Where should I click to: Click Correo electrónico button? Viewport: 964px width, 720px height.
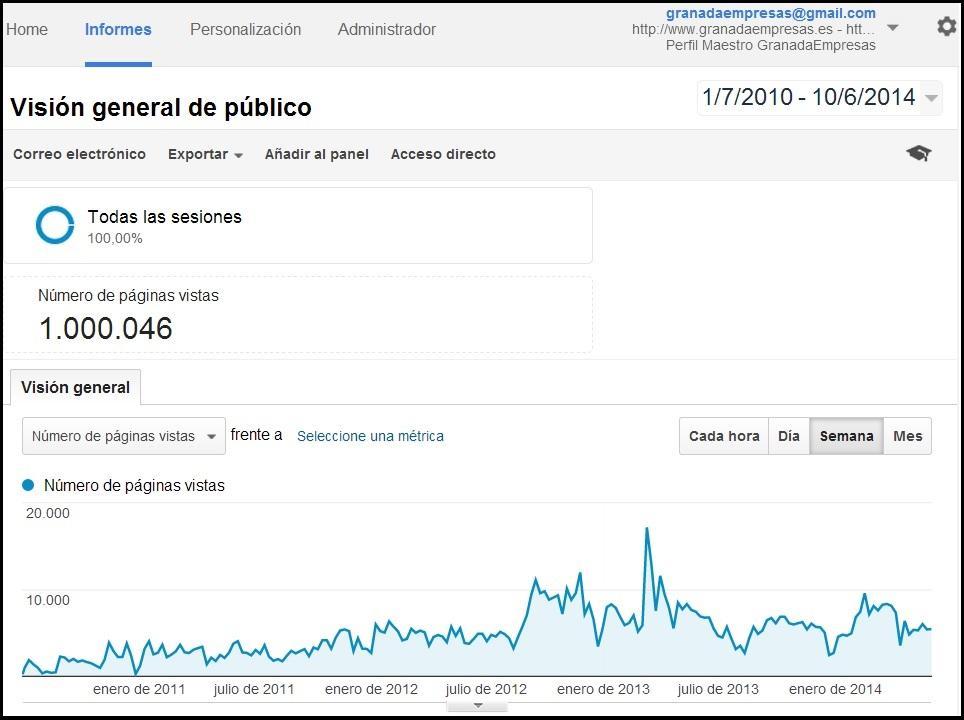point(79,154)
